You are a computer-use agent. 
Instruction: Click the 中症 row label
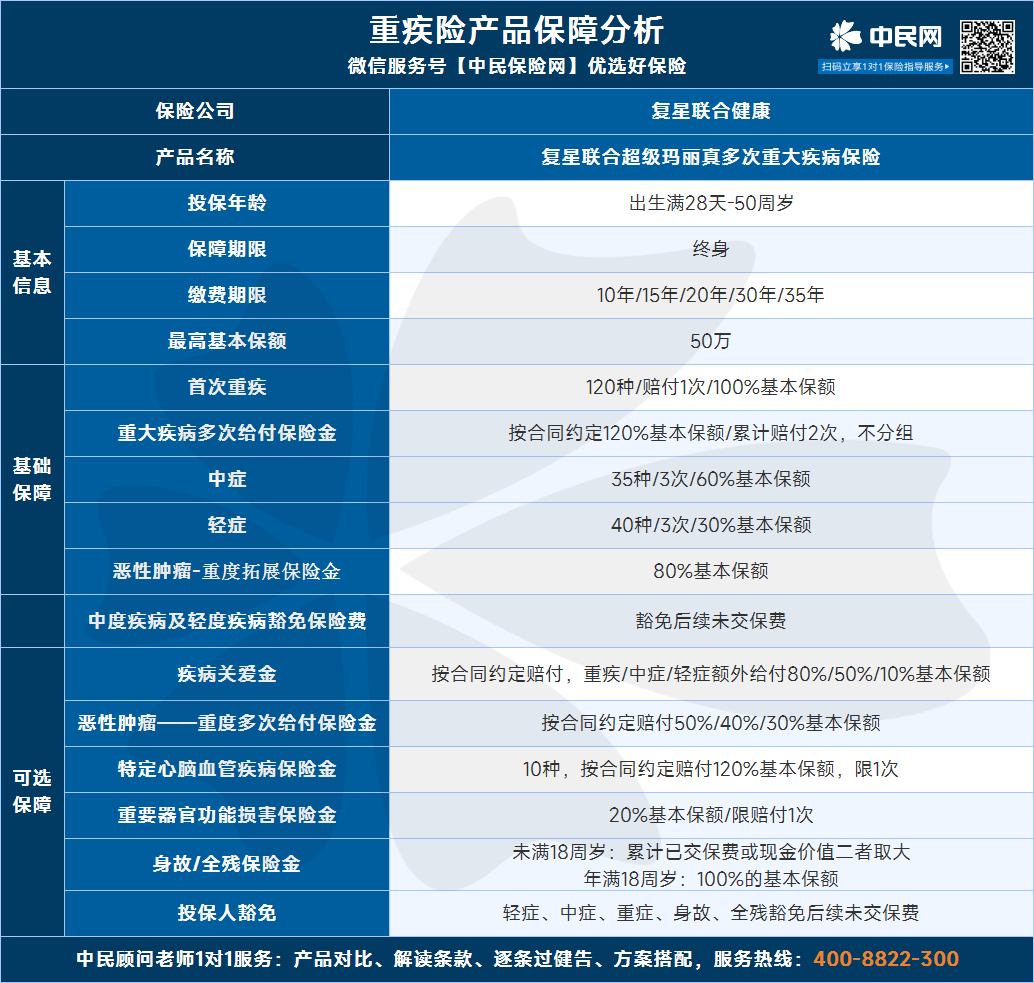click(227, 479)
